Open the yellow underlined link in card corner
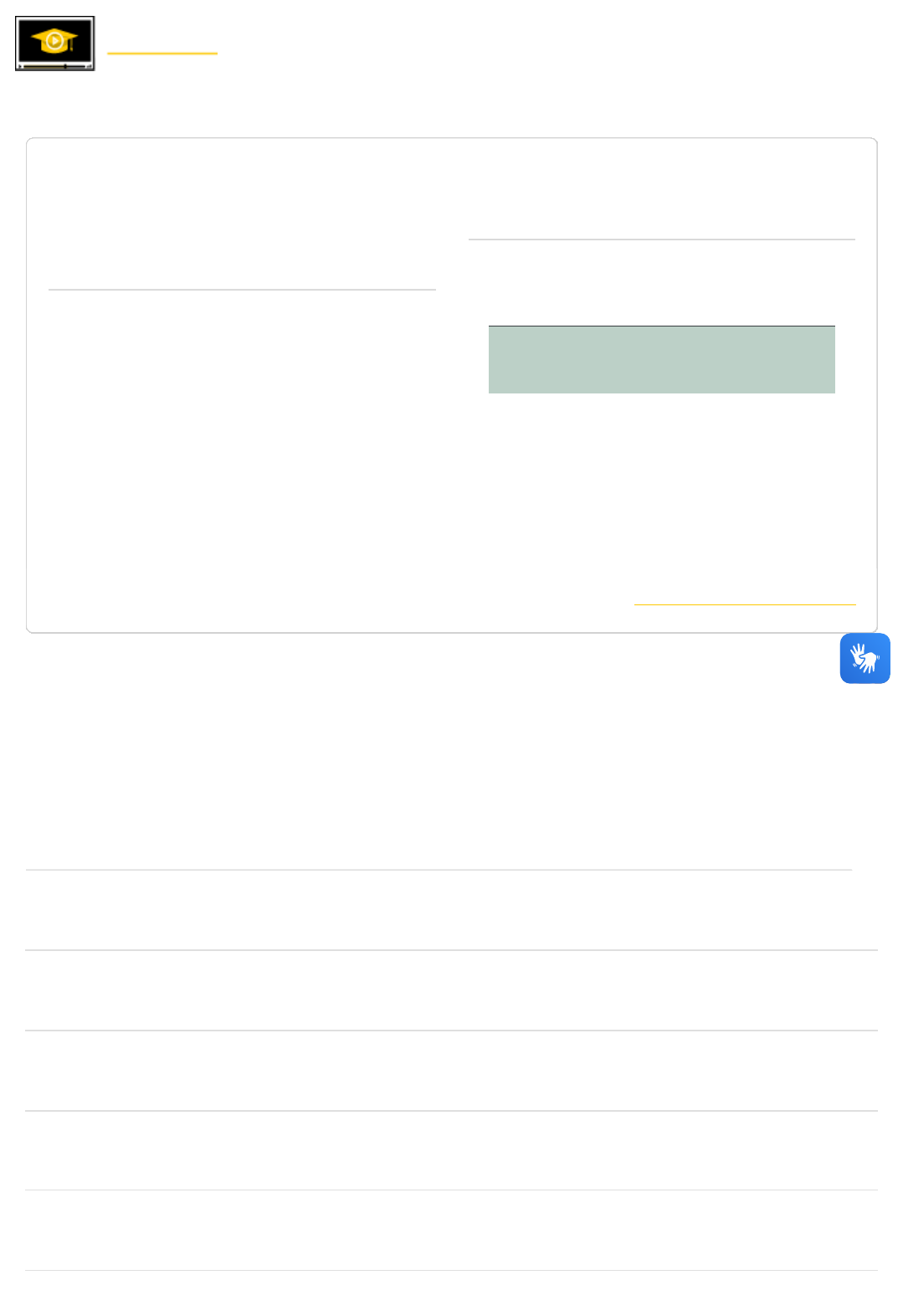The height and width of the screenshot is (1316, 903). coord(745,598)
